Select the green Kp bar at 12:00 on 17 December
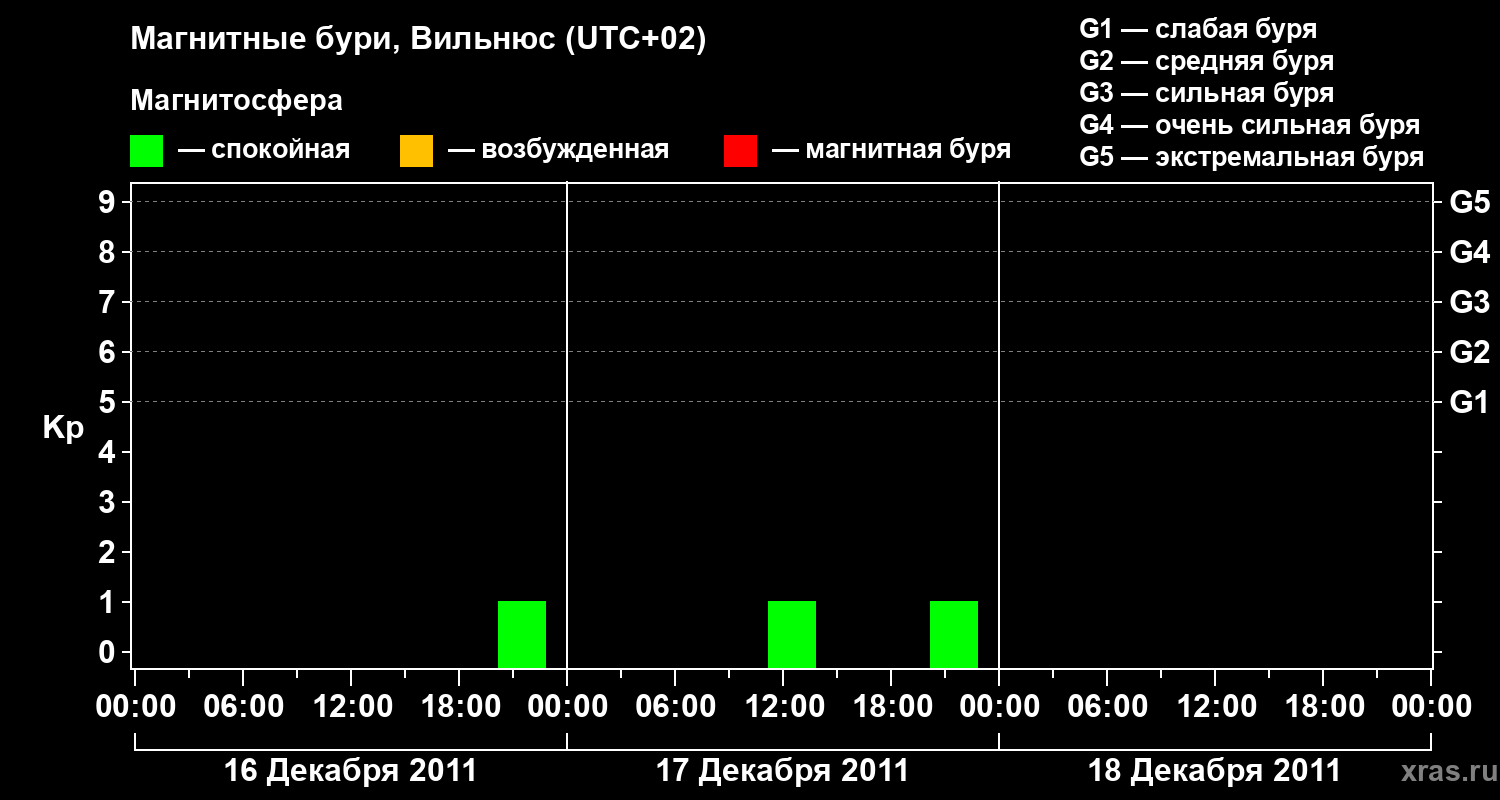This screenshot has height=800, width=1500. pos(792,634)
